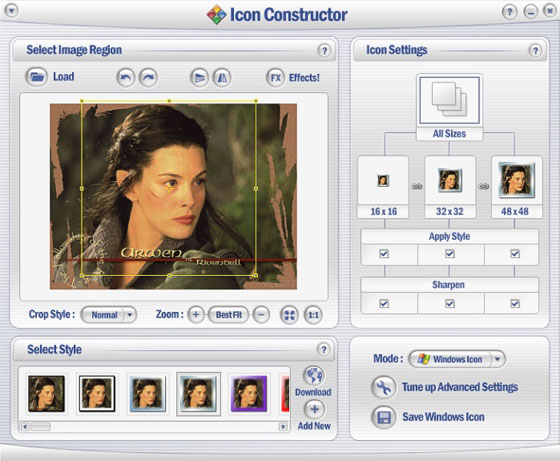Image resolution: width=560 pixels, height=461 pixels.
Task: Choose the selected gray beveled style thumbnail
Action: pos(198,394)
